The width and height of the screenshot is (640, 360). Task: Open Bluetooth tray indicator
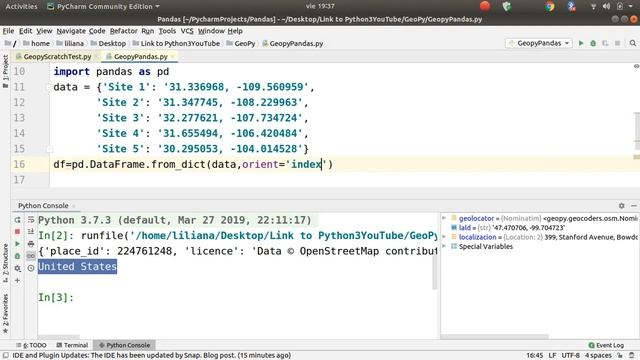tap(571, 6)
